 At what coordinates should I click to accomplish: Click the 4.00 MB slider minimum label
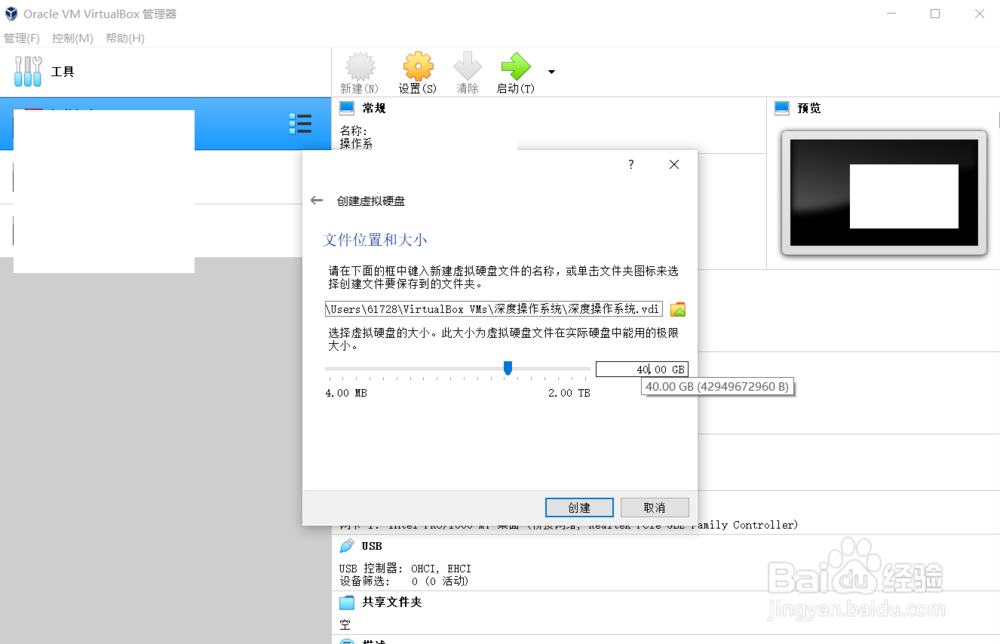click(346, 393)
